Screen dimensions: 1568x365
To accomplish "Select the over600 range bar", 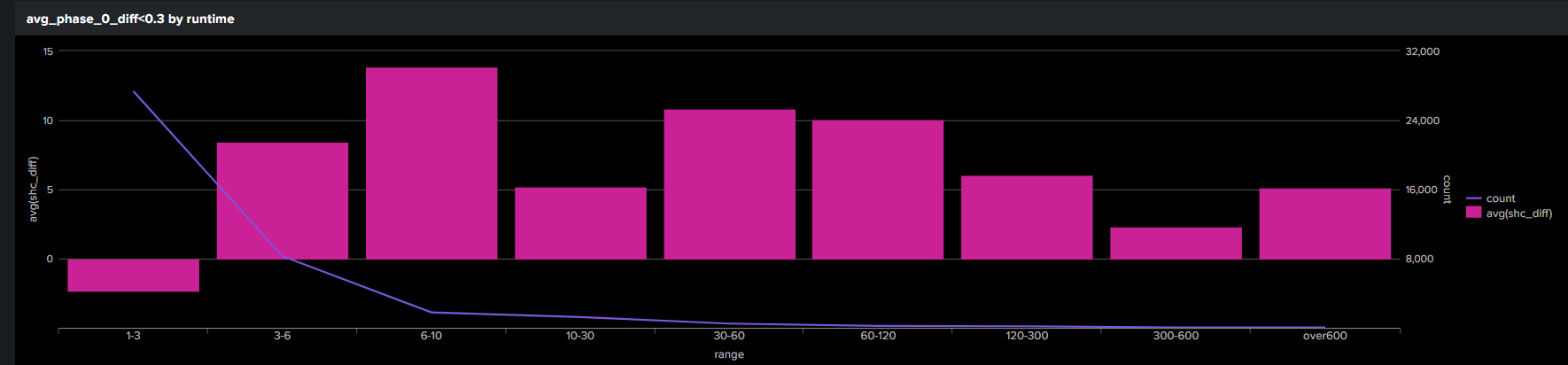I will pyautogui.click(x=1325, y=224).
